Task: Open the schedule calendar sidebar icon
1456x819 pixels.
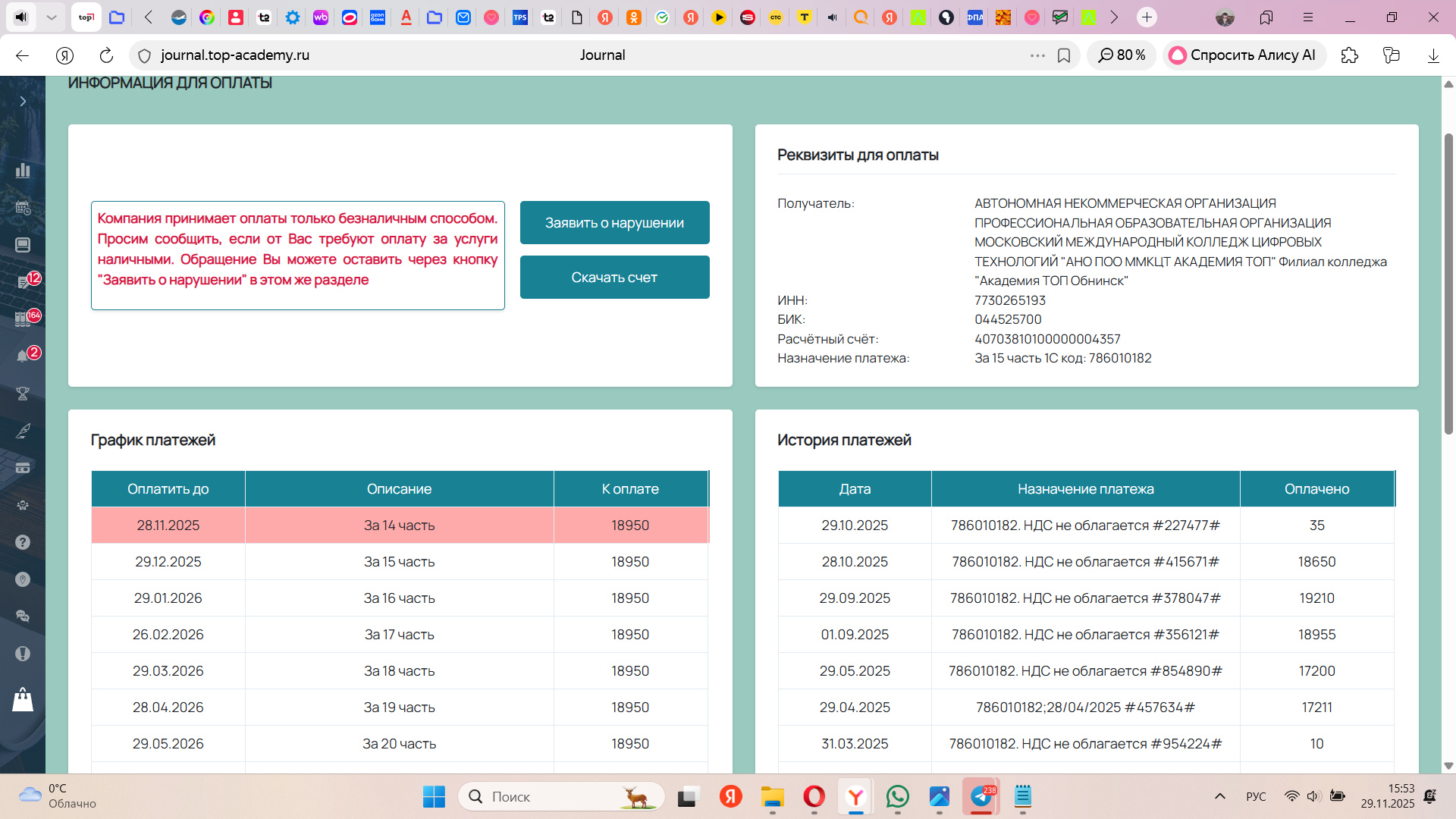Action: tap(23, 207)
